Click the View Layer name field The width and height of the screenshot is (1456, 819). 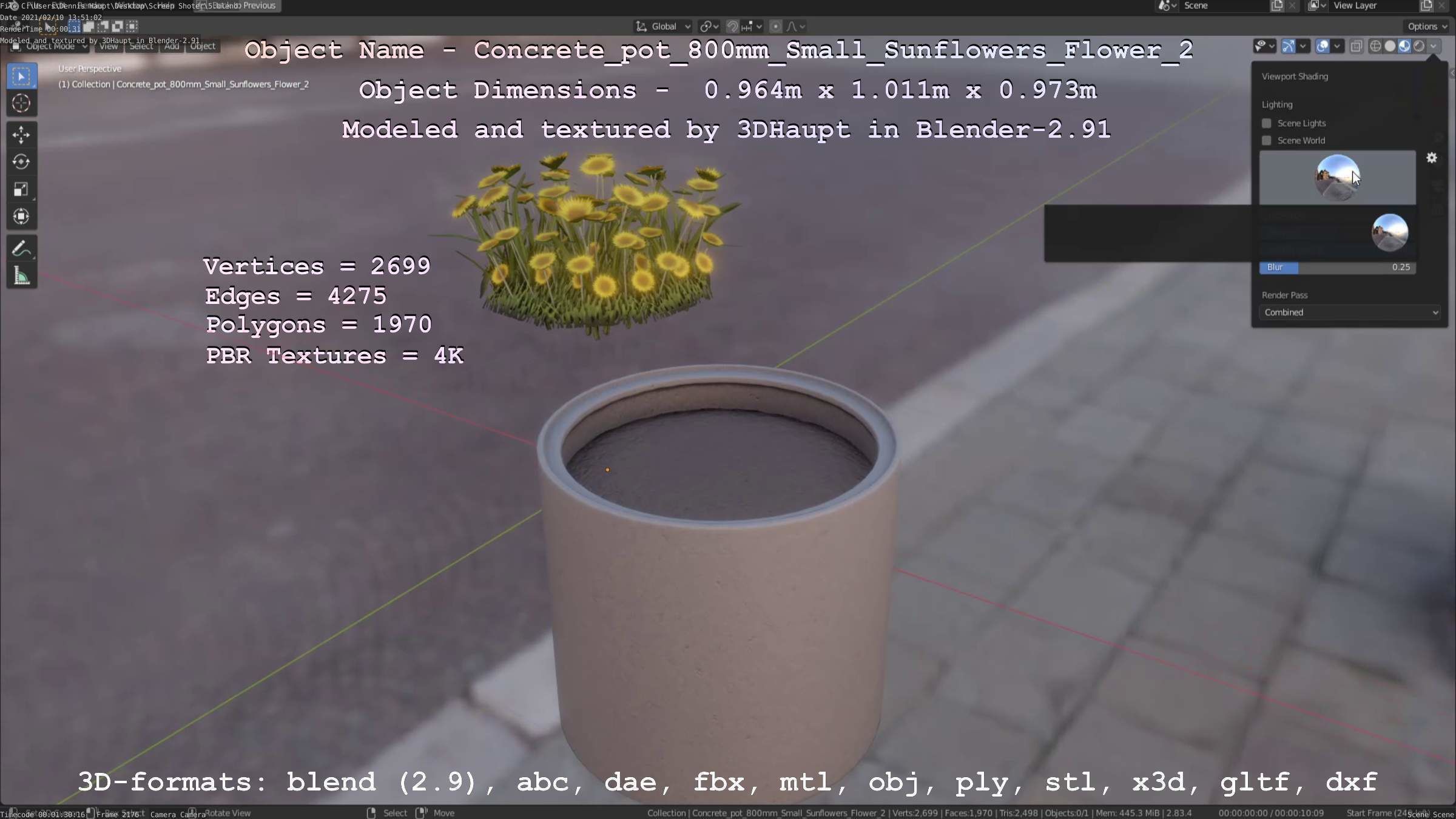(x=1374, y=5)
